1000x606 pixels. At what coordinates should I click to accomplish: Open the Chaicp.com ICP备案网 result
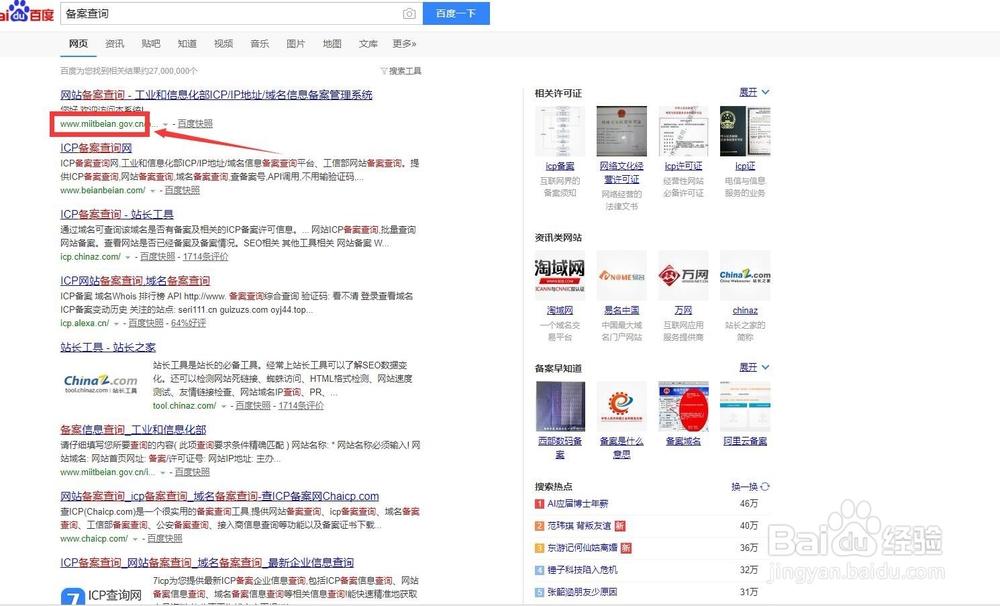[219, 496]
